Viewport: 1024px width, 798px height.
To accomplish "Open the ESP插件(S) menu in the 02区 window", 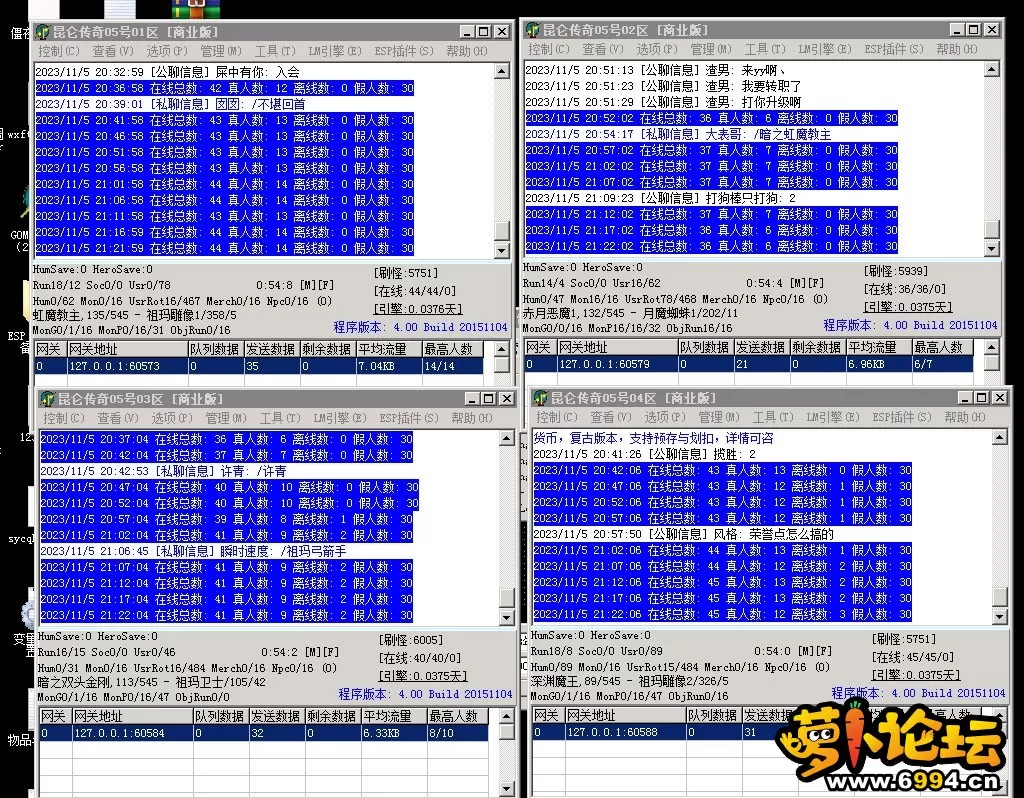I will click(x=894, y=49).
